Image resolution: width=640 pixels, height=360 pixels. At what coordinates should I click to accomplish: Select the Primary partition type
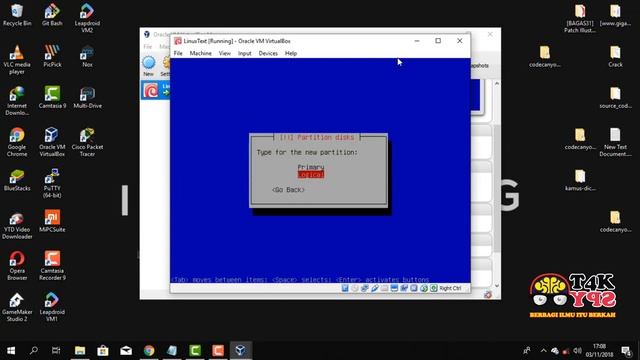click(311, 167)
